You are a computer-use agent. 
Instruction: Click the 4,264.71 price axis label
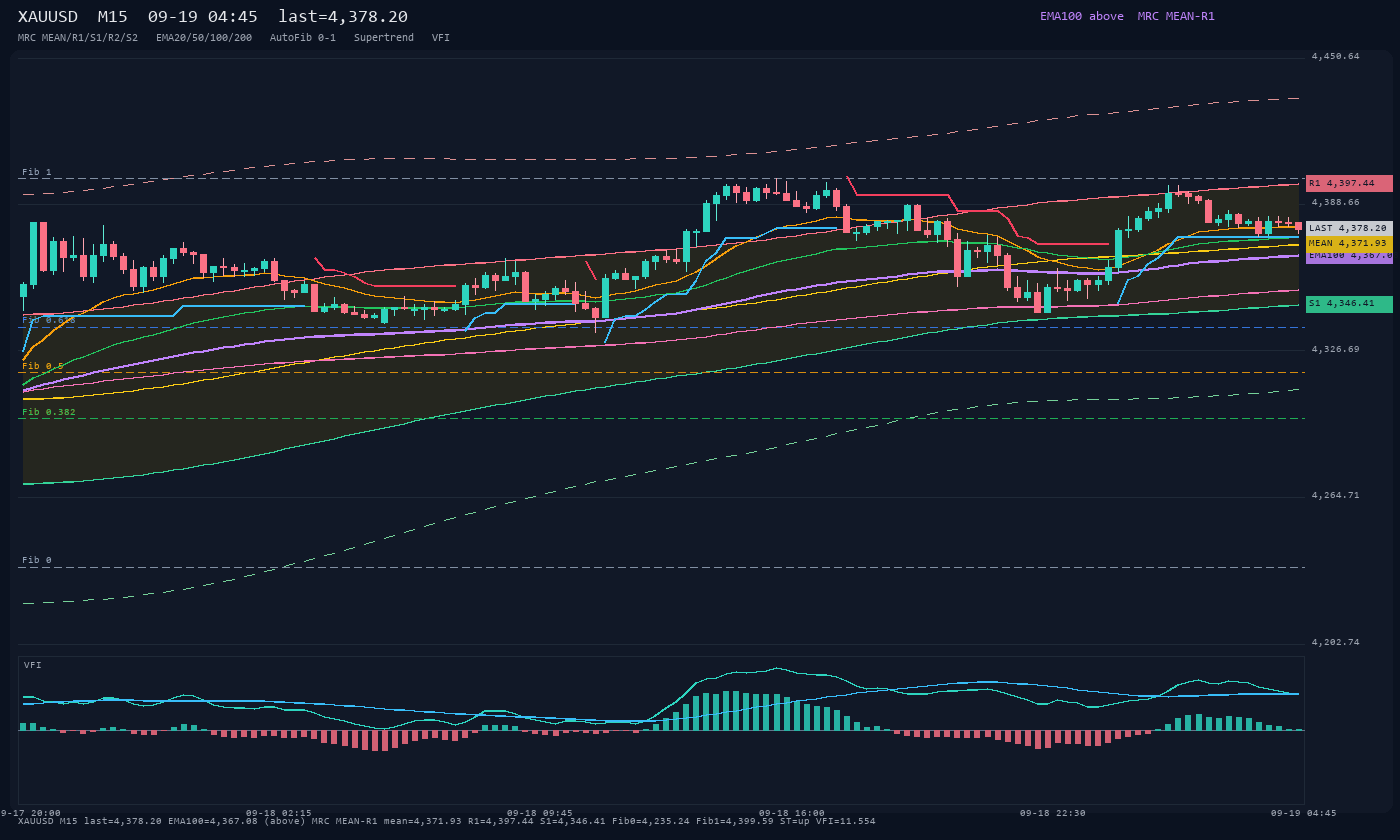coord(1336,495)
